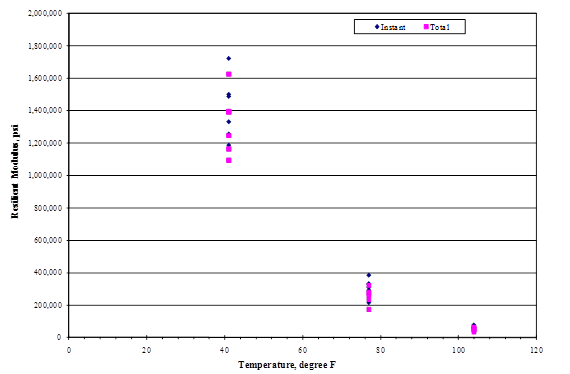Click the x-axis title 'Temperature, degree F'
Viewport: 570px width, 374px height.
[x=287, y=365]
